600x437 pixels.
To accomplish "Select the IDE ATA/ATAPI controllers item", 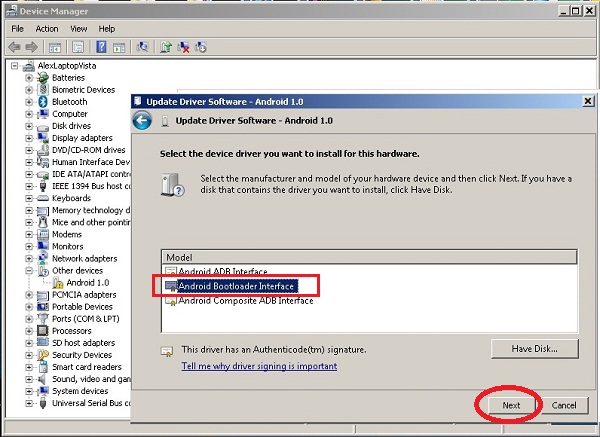I will click(91, 174).
